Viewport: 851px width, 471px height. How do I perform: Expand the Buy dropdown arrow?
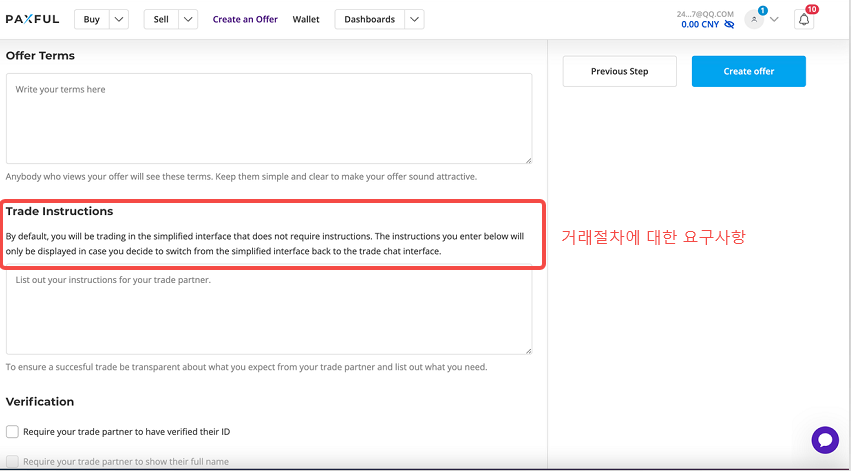click(119, 20)
